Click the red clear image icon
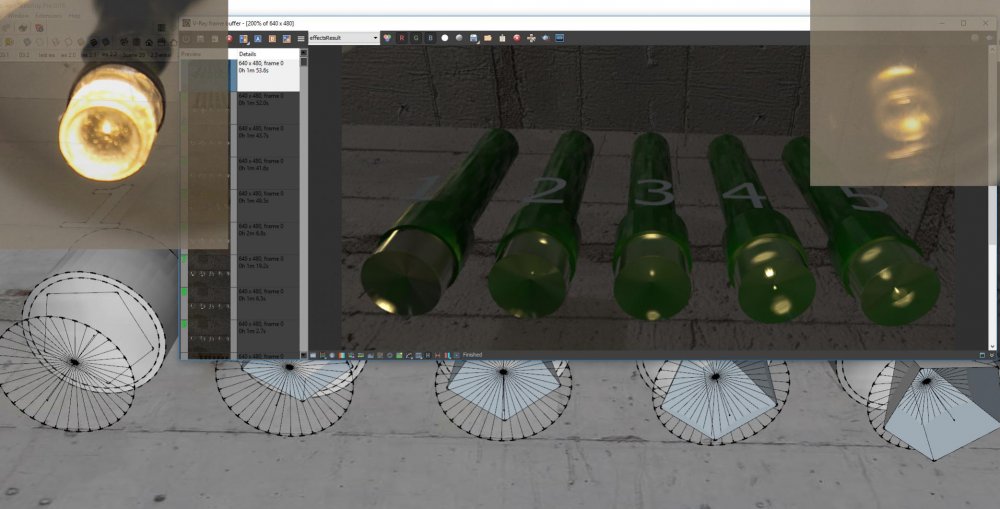 click(x=517, y=38)
